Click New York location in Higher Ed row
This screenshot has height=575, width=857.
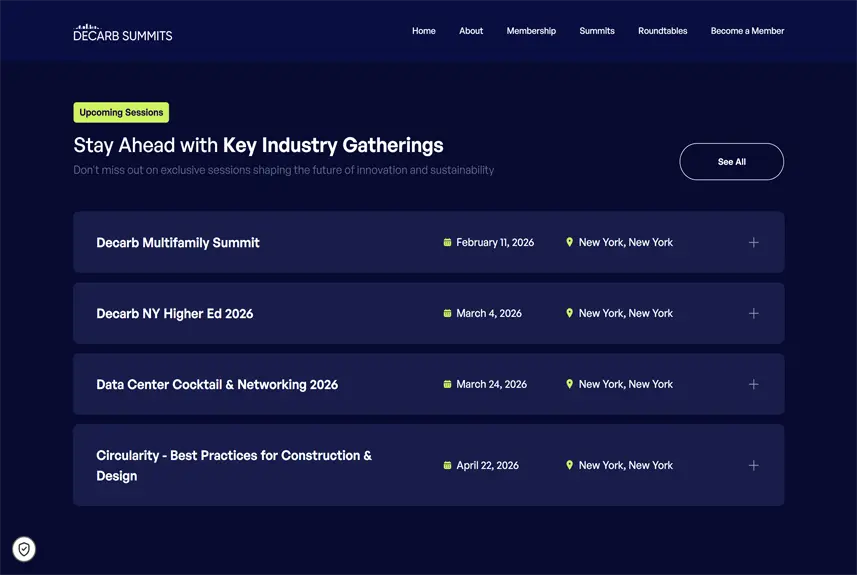point(626,313)
